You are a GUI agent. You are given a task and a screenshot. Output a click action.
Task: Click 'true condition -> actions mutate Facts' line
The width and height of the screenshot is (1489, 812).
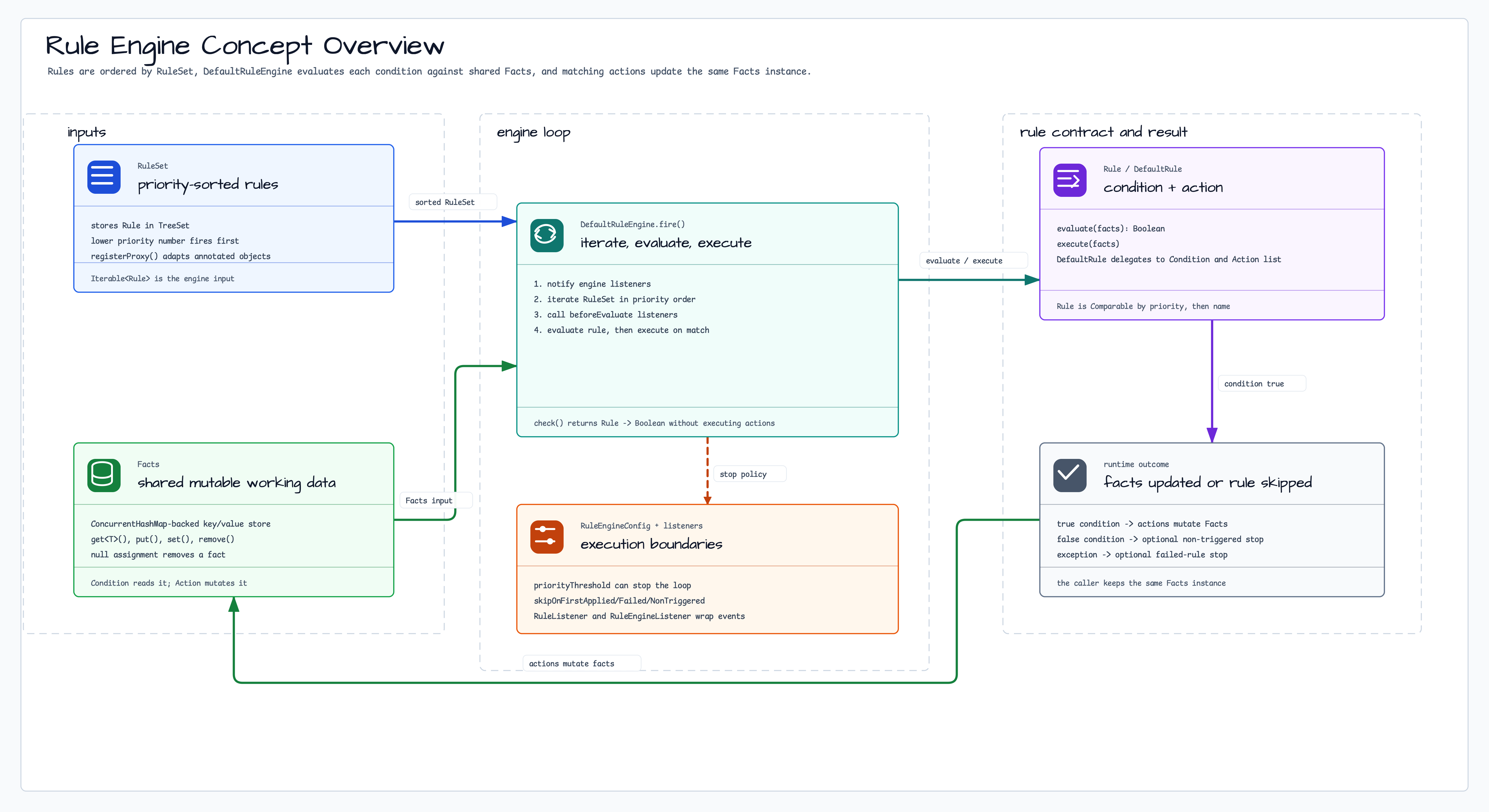[1142, 523]
